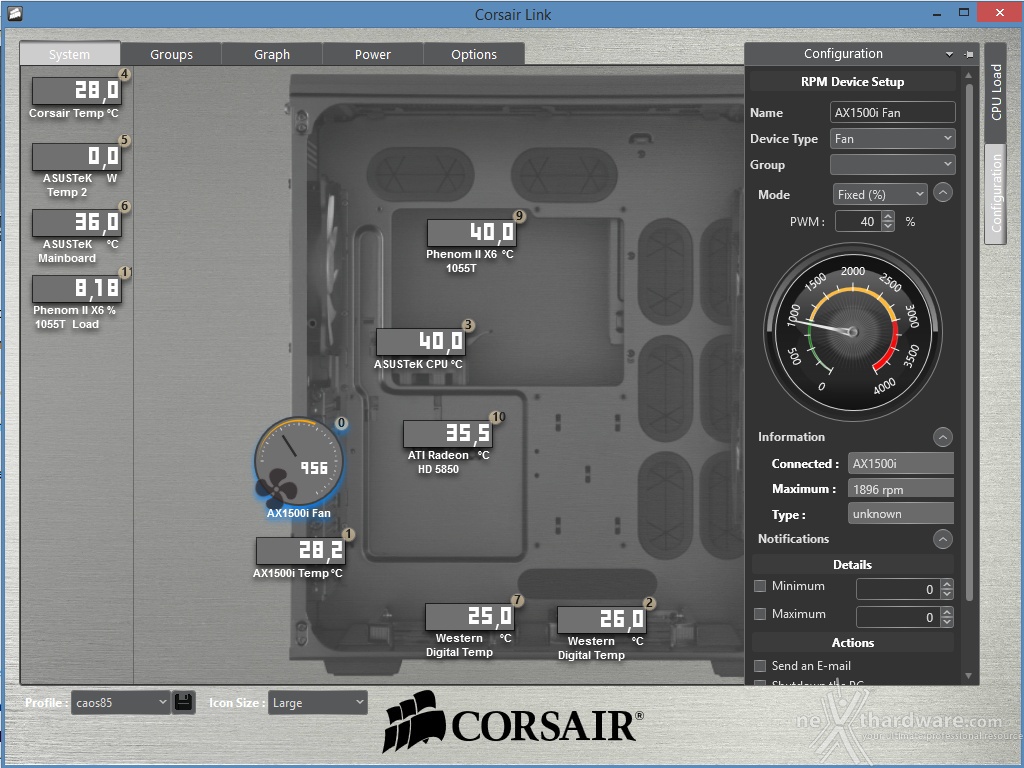Increase the PWM percentage with up arrow

(x=888, y=216)
